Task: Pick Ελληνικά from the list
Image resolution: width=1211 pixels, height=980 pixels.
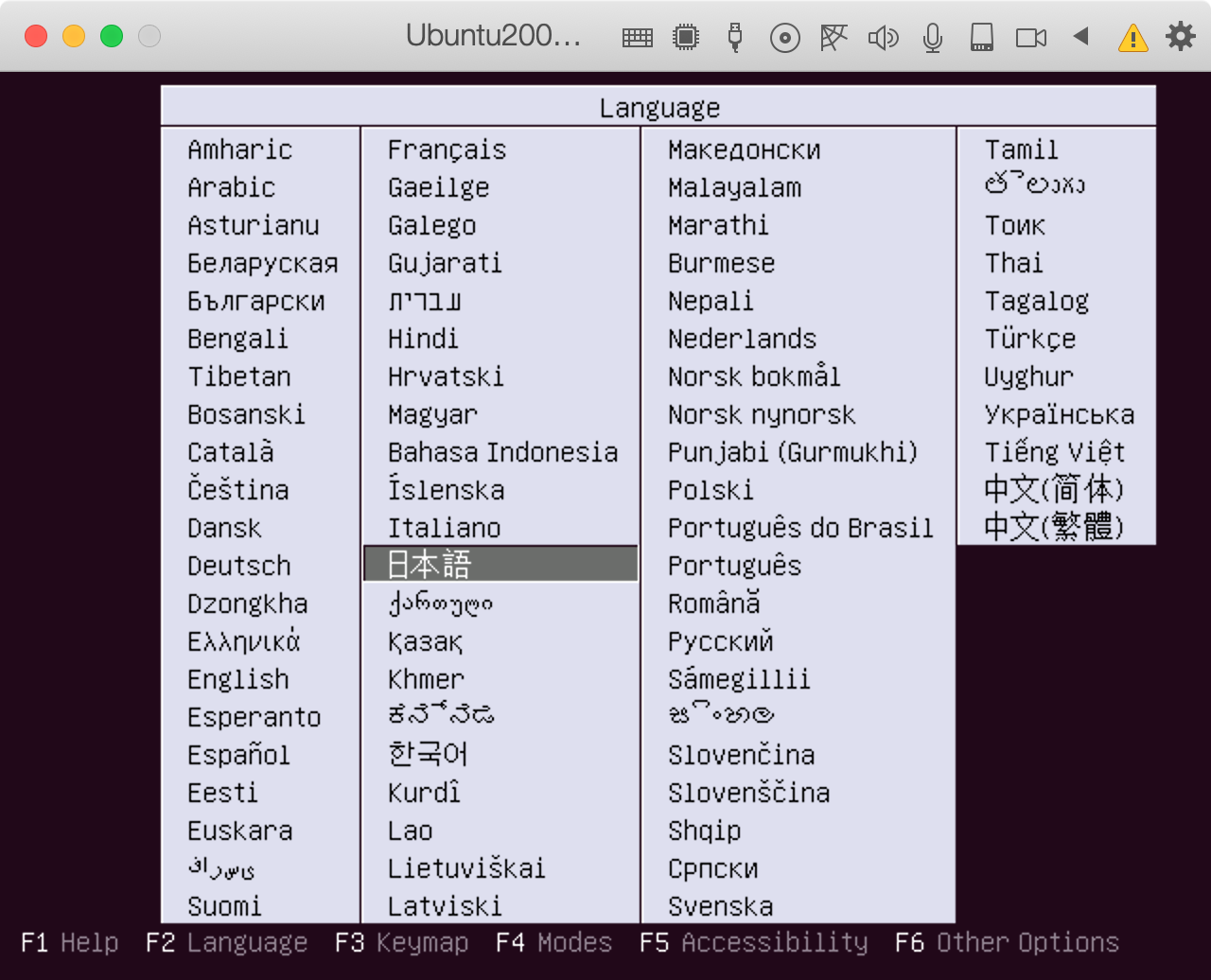Action: coord(244,641)
